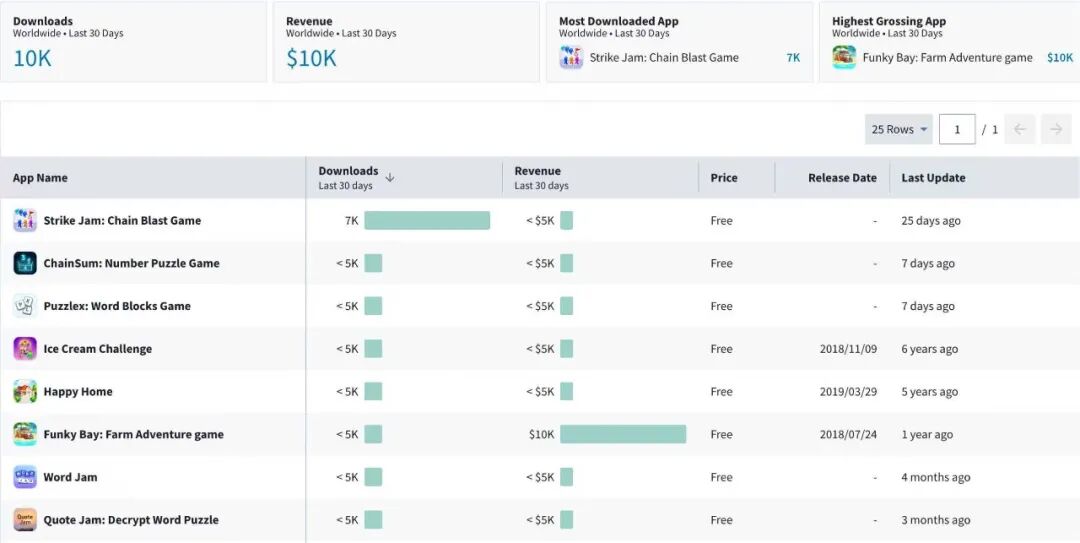1080x543 pixels.
Task: Click the Happy Home app icon
Action: pyautogui.click(x=25, y=392)
